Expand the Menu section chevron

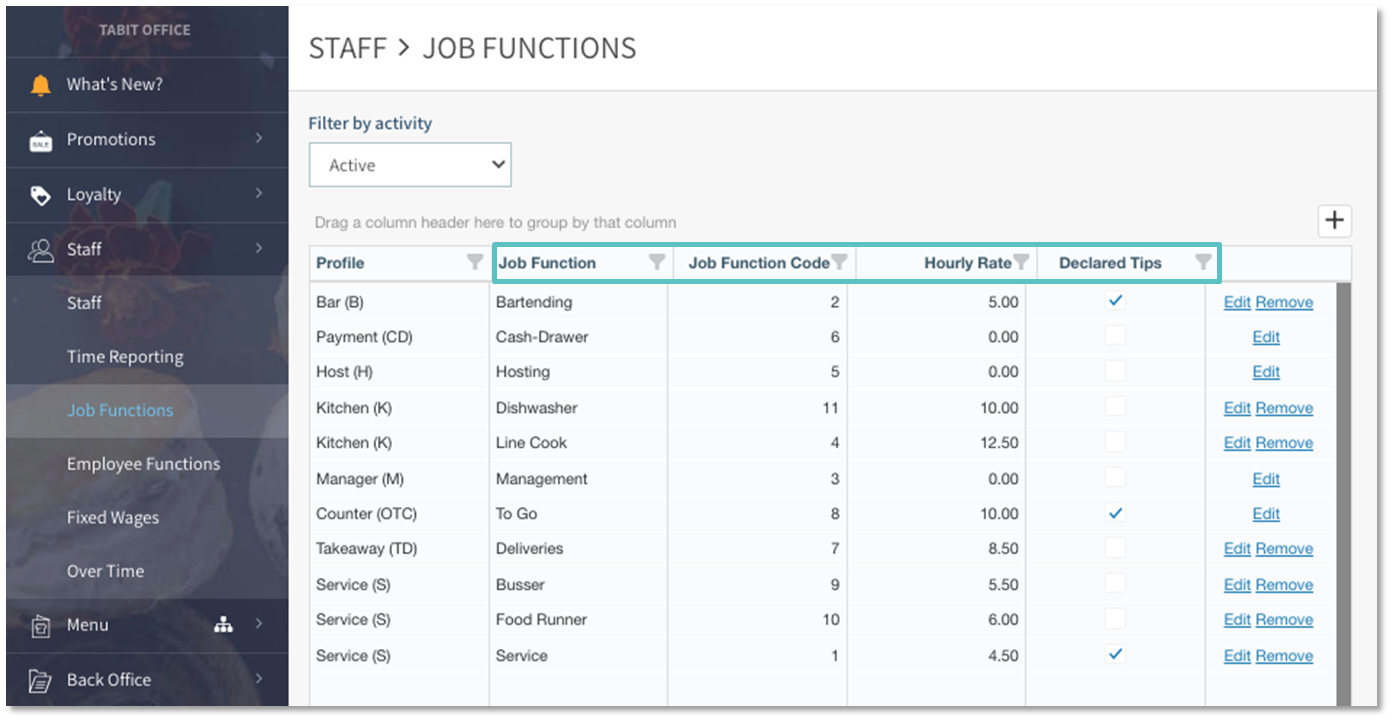coord(259,624)
